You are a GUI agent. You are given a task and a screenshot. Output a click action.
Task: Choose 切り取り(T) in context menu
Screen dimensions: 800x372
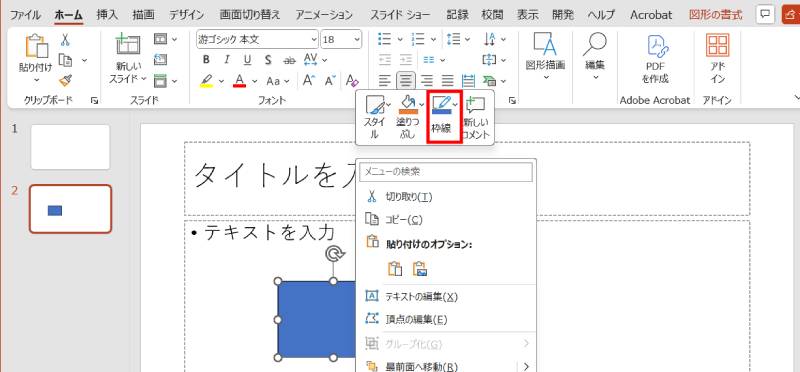446,196
